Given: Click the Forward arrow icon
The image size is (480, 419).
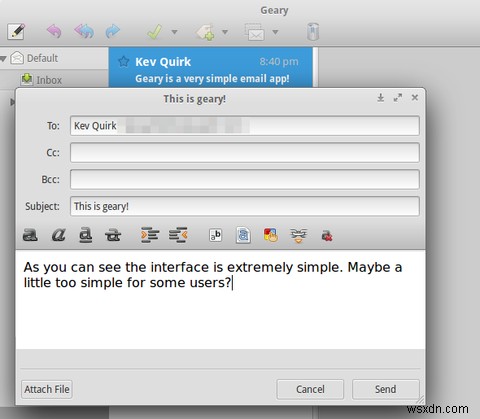Looking at the screenshot, I should (113, 32).
